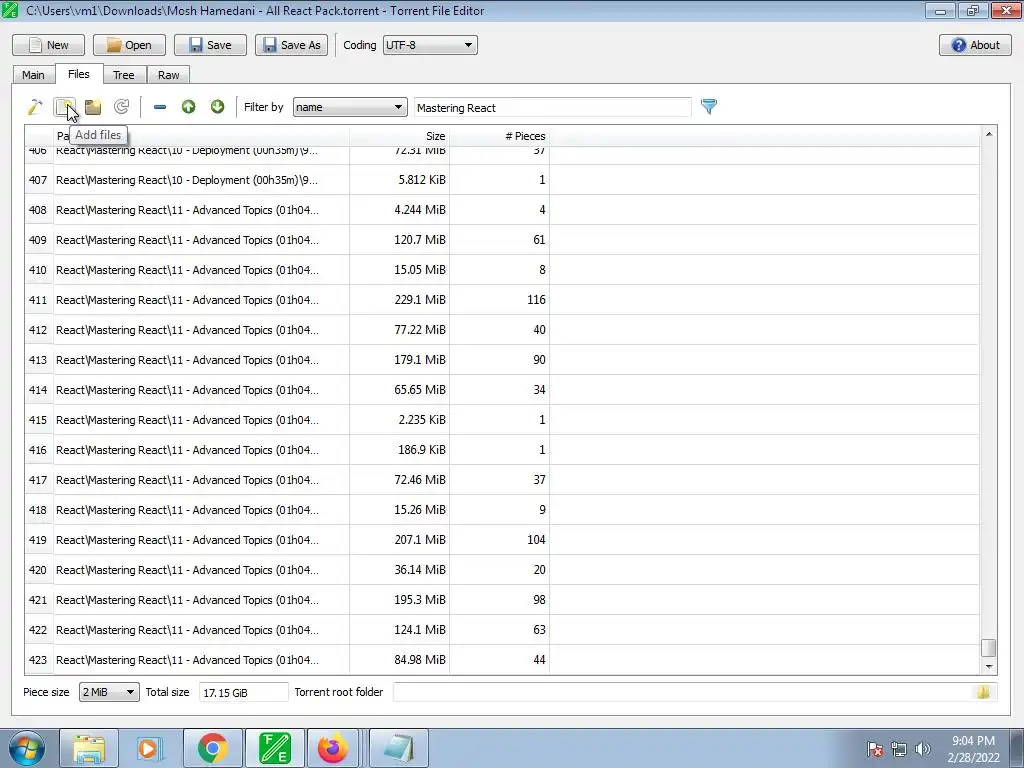Open Windows Start menu orb

pyautogui.click(x=27, y=748)
